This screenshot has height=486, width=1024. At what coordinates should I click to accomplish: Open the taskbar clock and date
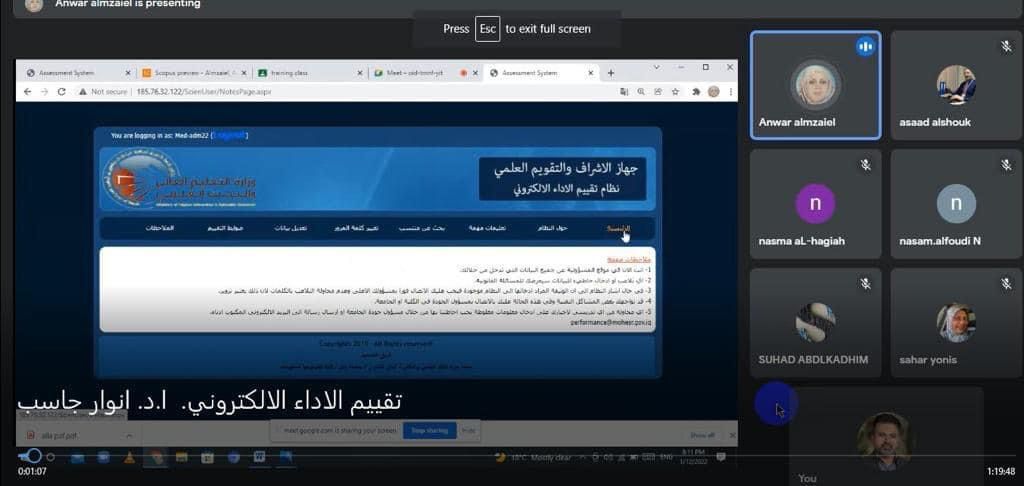pos(694,457)
